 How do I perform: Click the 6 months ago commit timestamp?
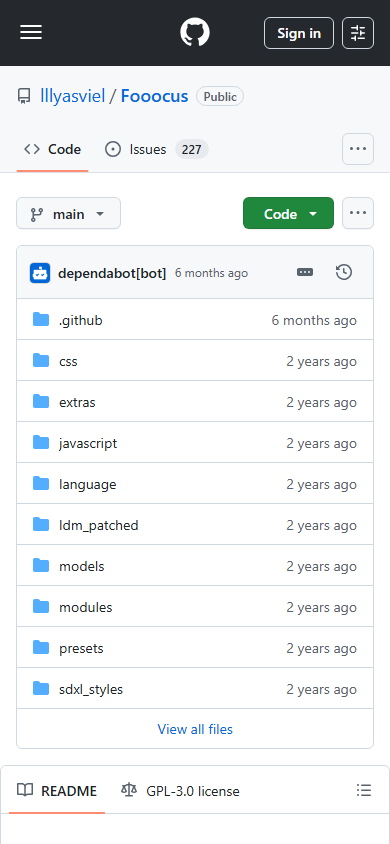point(211,273)
